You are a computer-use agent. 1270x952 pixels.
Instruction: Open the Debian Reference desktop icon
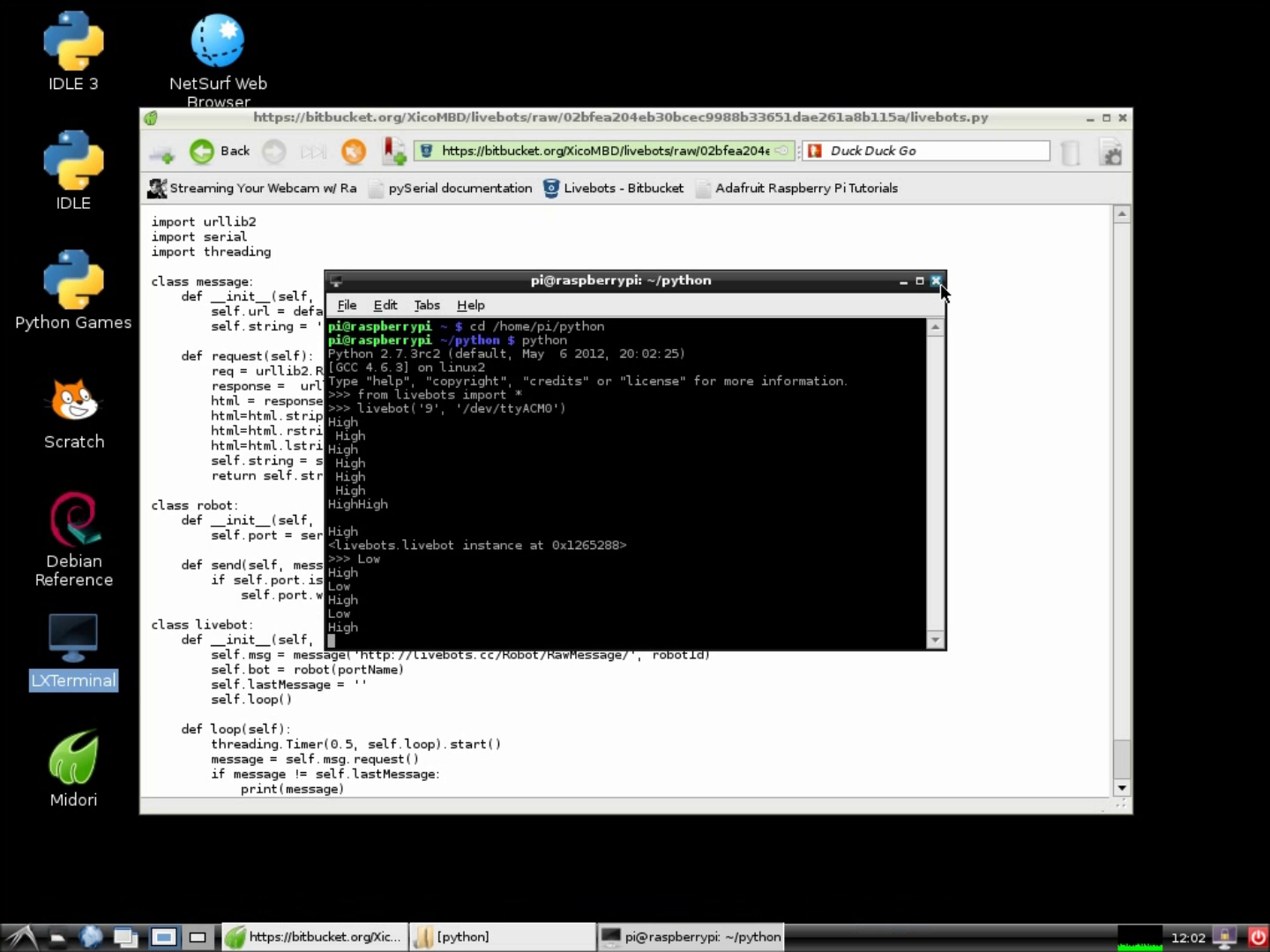tap(74, 539)
